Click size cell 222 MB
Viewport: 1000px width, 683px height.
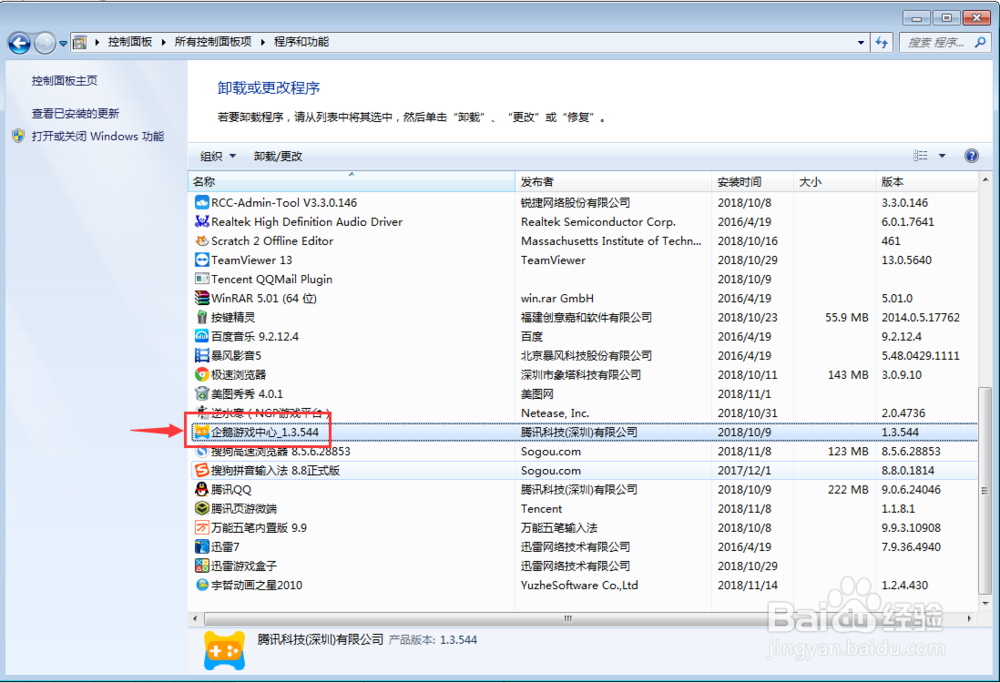(x=848, y=490)
